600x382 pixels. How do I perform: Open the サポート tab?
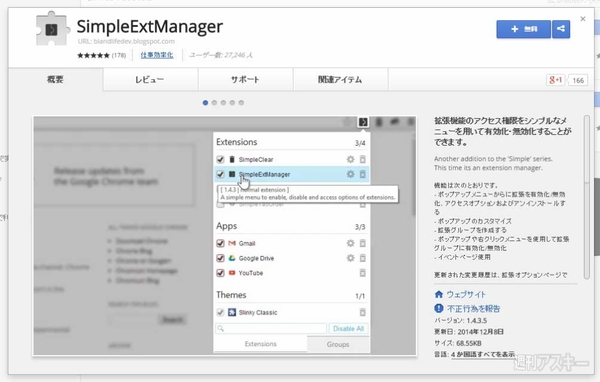coord(246,80)
